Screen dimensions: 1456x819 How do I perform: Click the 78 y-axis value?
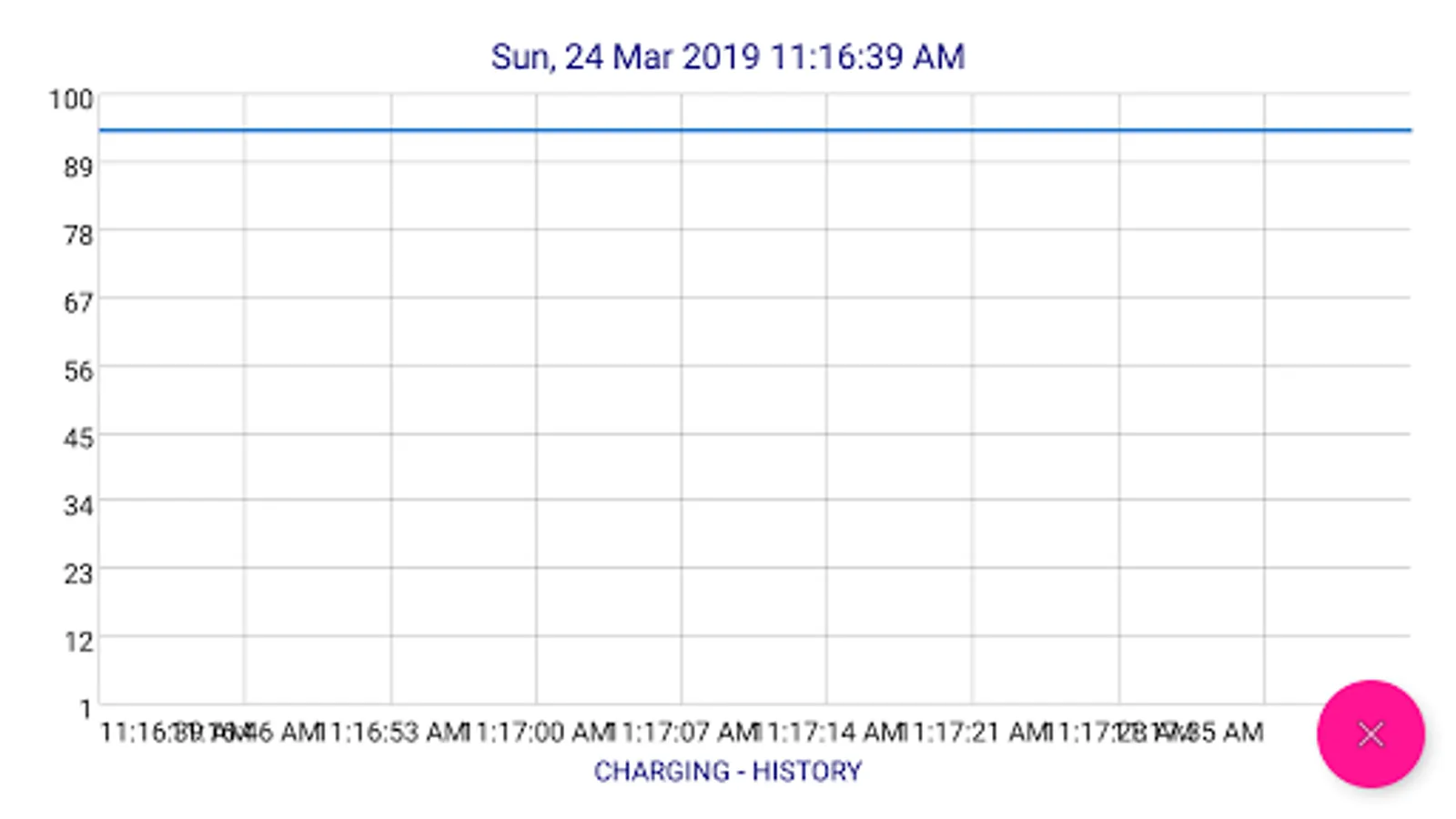(x=78, y=236)
